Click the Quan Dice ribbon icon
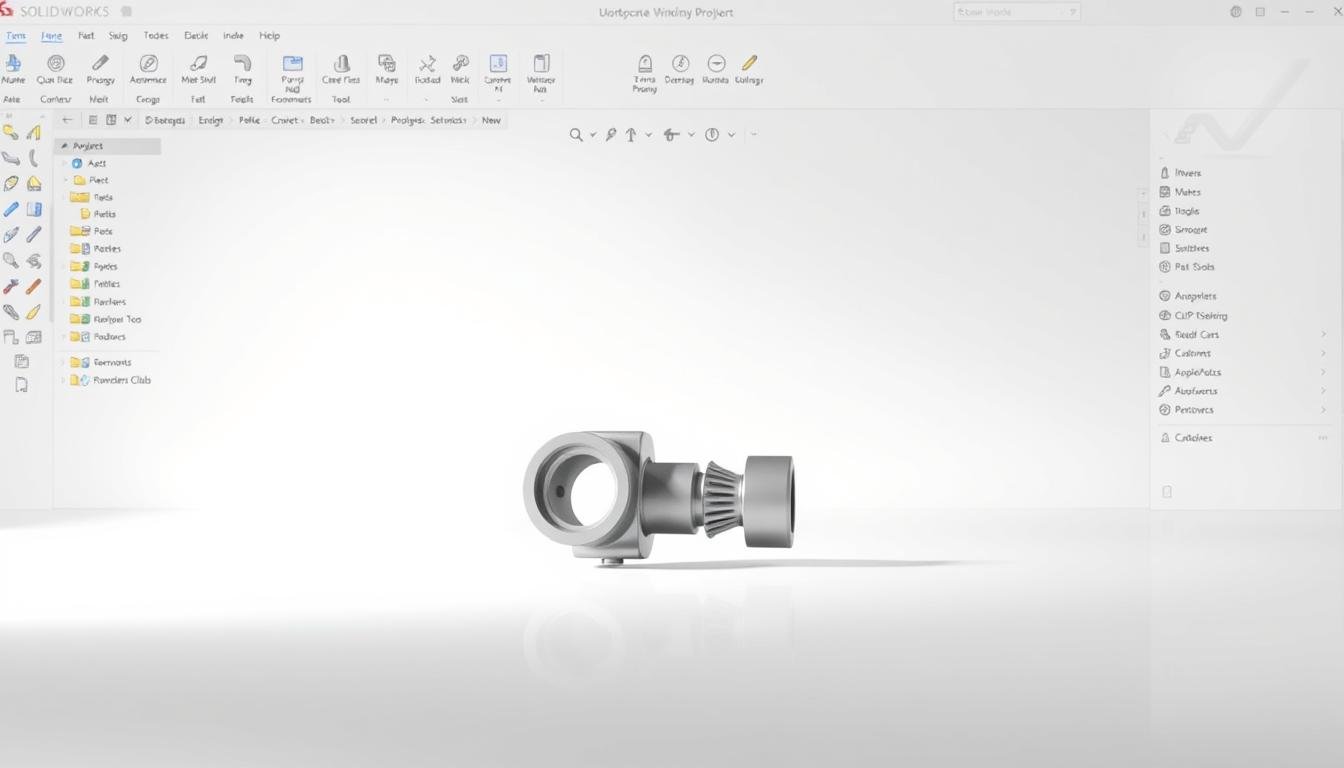 click(55, 64)
